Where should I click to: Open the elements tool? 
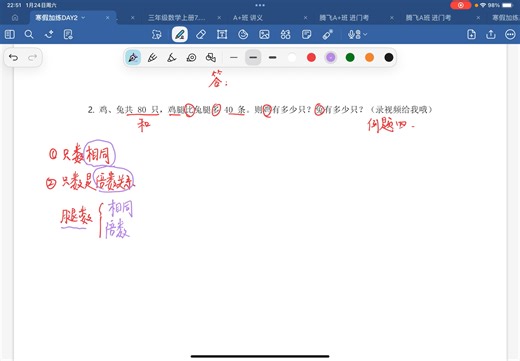point(285,34)
